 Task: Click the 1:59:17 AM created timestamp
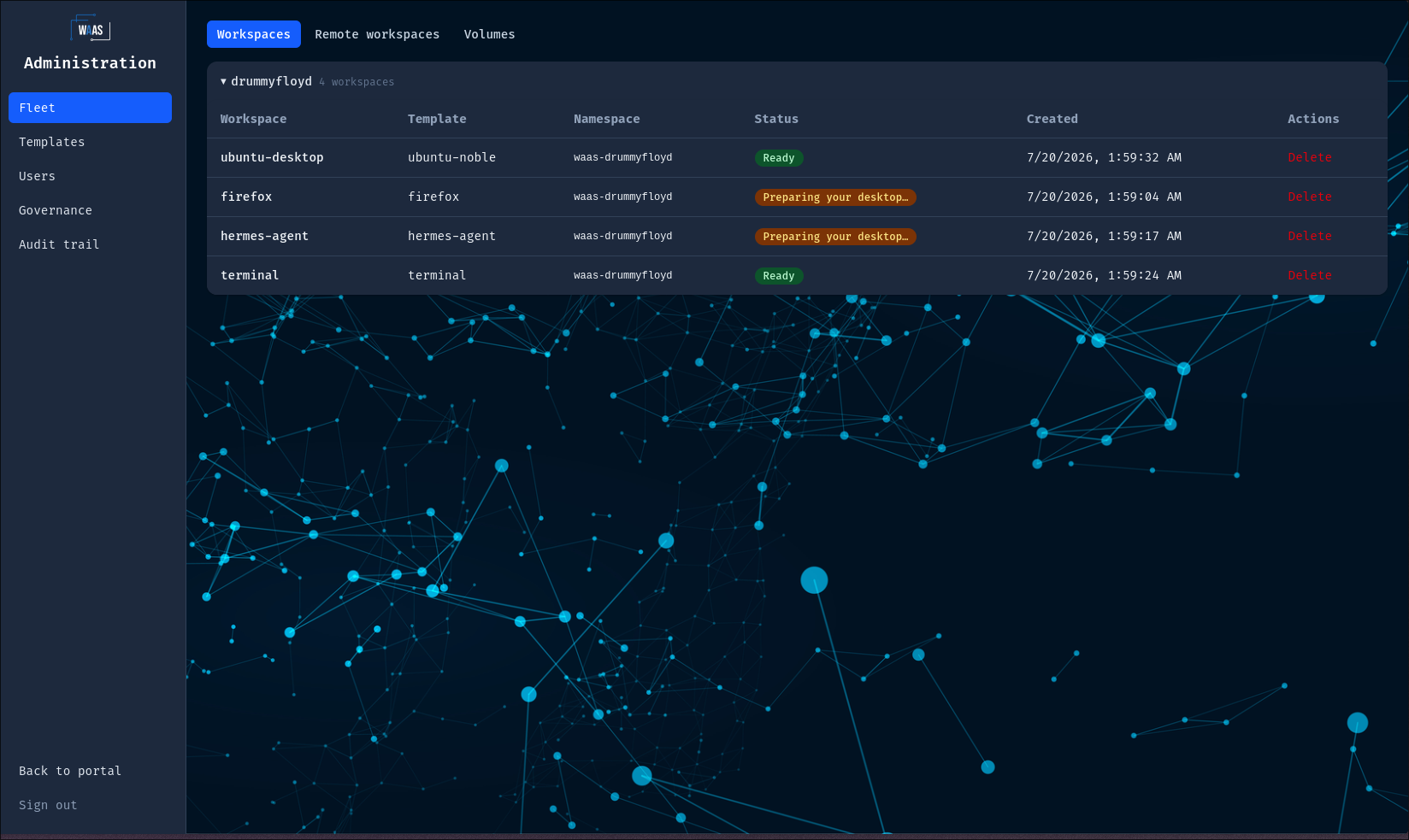click(x=1104, y=236)
